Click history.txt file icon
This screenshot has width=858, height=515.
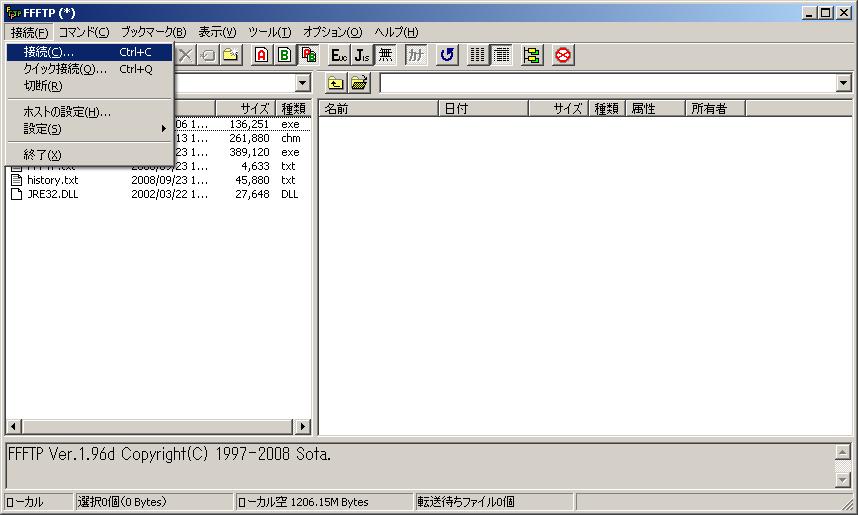coord(17,180)
